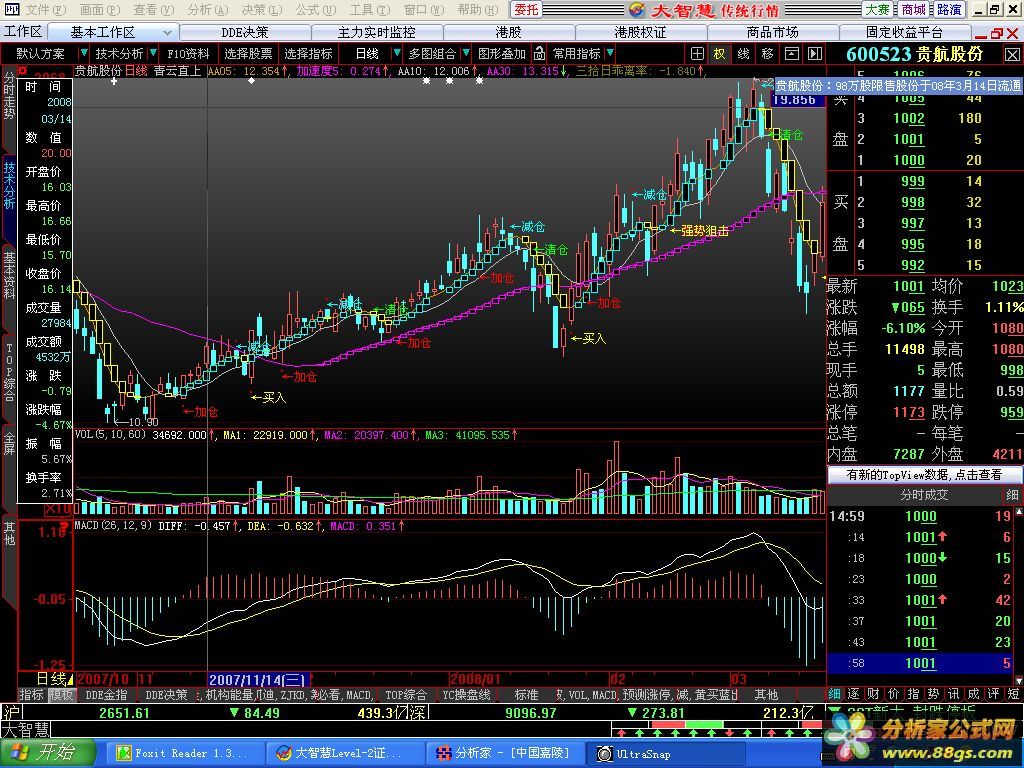Select the 指标 bottom tab
The height and width of the screenshot is (768, 1024).
(31, 694)
